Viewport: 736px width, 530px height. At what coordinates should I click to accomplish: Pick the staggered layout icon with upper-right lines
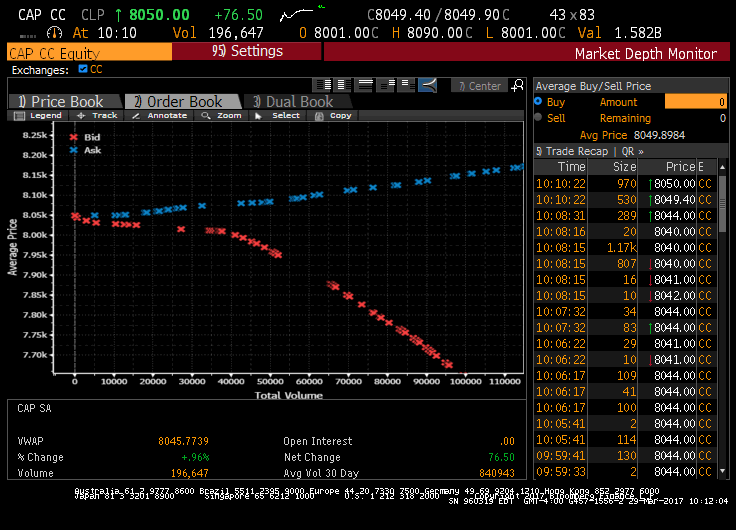(387, 85)
